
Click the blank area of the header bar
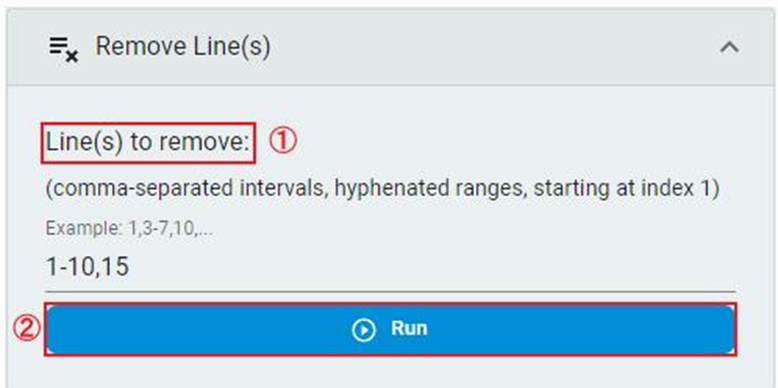[491, 48]
